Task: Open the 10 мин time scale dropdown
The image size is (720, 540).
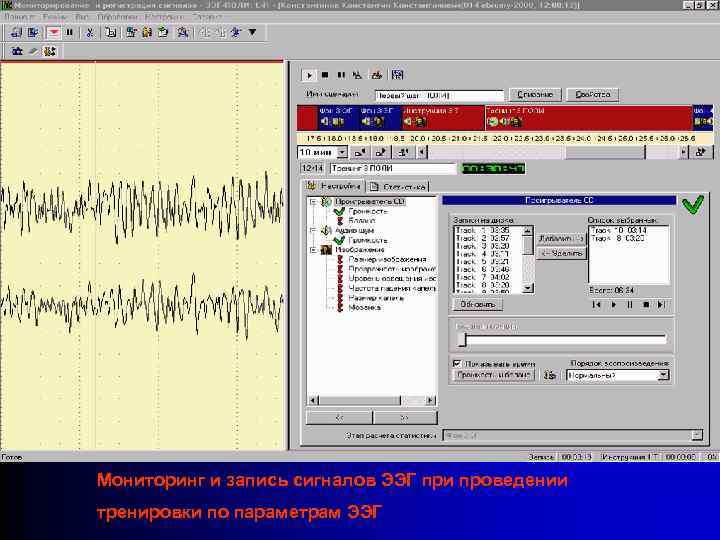Action: coord(342,152)
